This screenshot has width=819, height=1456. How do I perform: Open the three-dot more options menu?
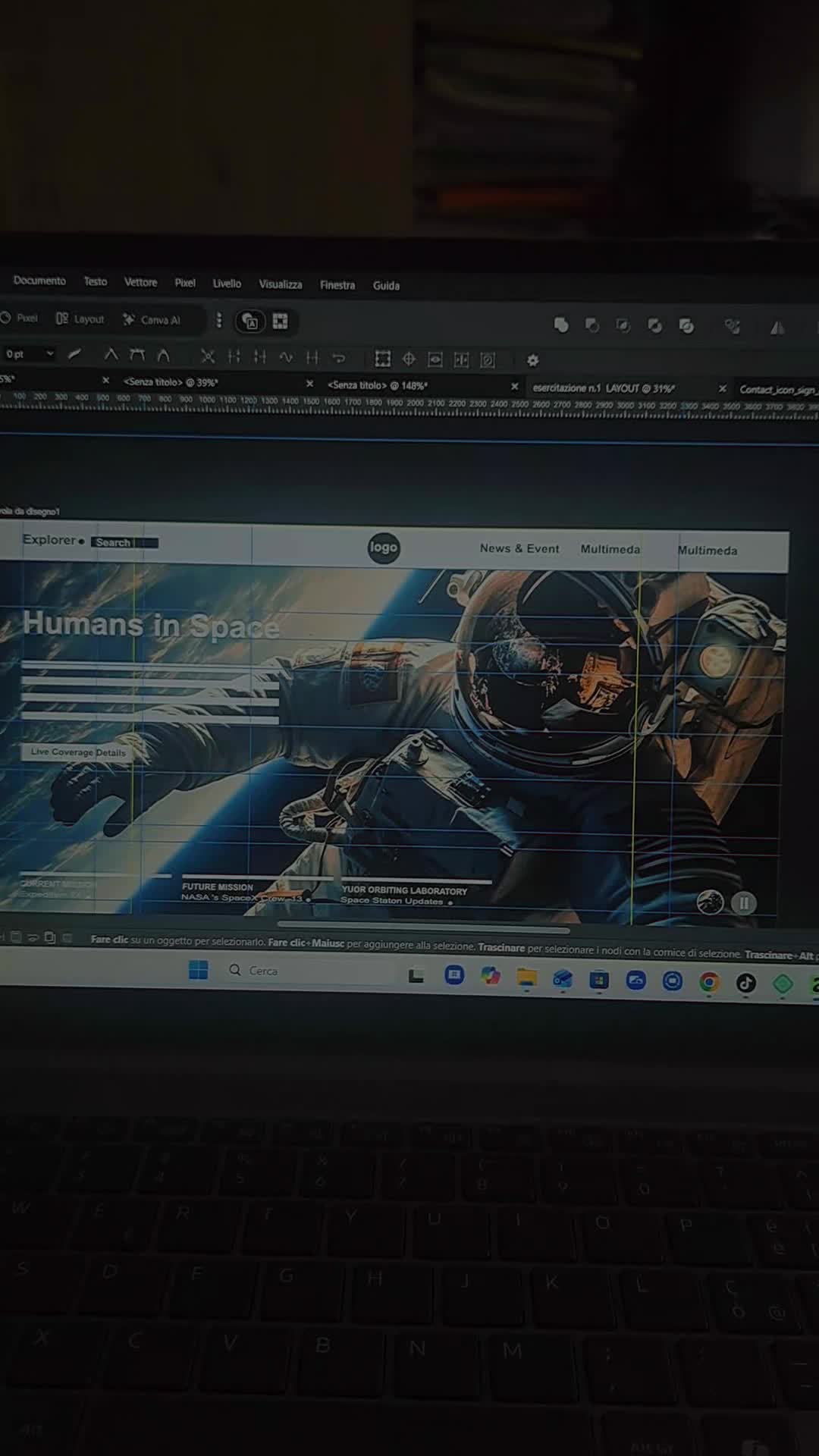pyautogui.click(x=218, y=320)
